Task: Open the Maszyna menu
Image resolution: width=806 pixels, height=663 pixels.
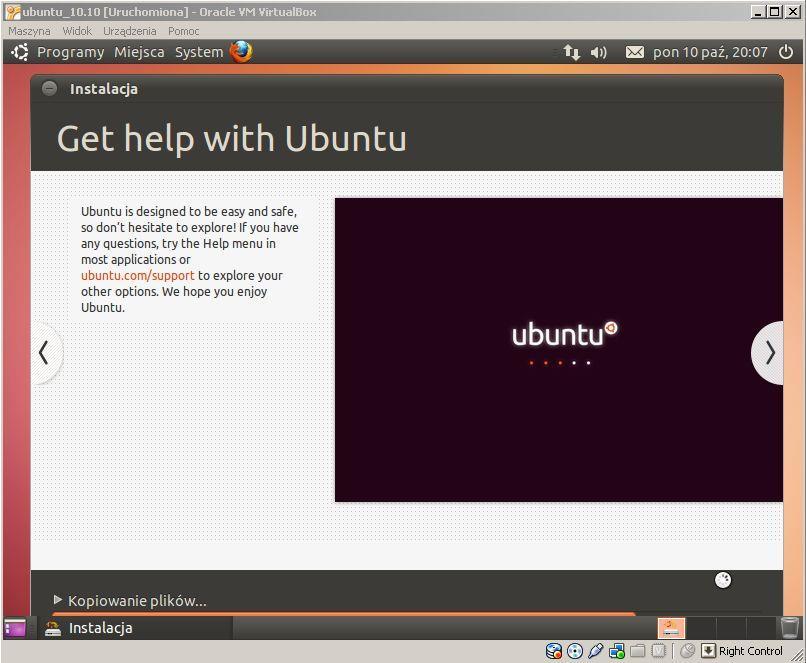Action: pos(29,31)
